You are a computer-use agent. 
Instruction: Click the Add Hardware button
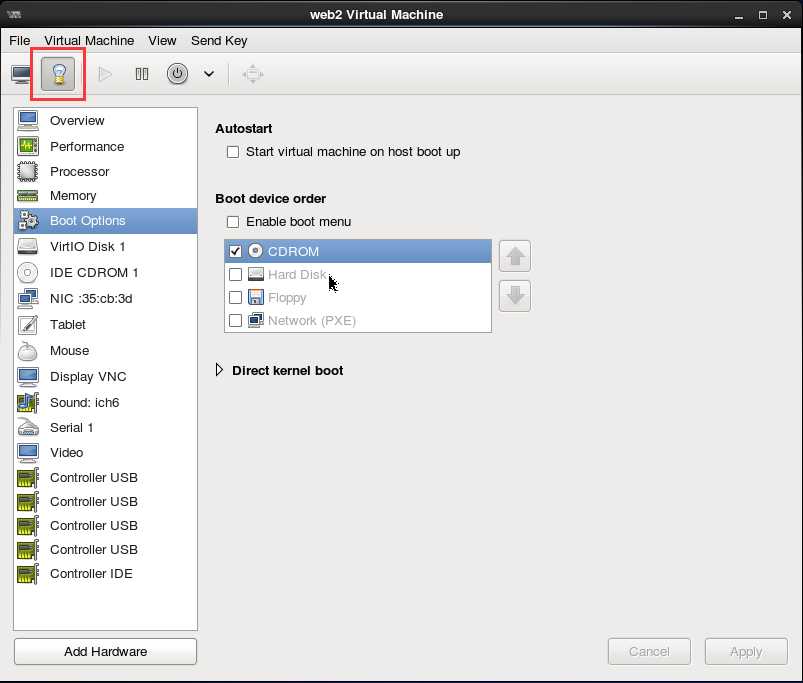coord(105,651)
